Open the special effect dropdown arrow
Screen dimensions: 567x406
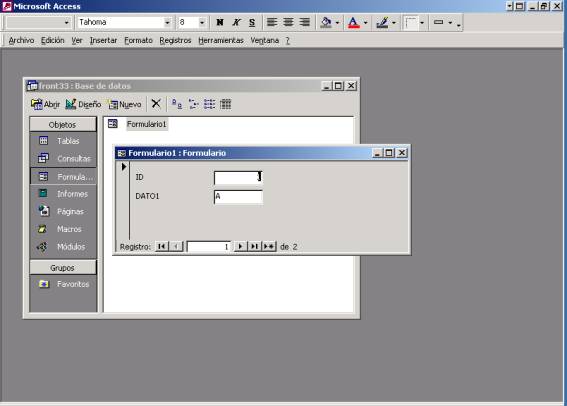(x=450, y=22)
